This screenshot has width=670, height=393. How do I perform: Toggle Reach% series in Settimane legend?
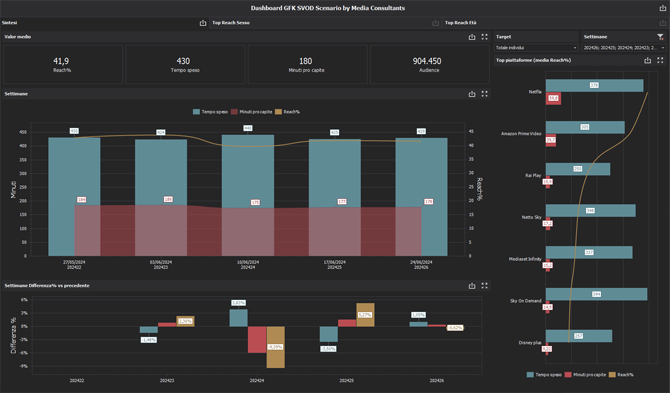(287, 112)
